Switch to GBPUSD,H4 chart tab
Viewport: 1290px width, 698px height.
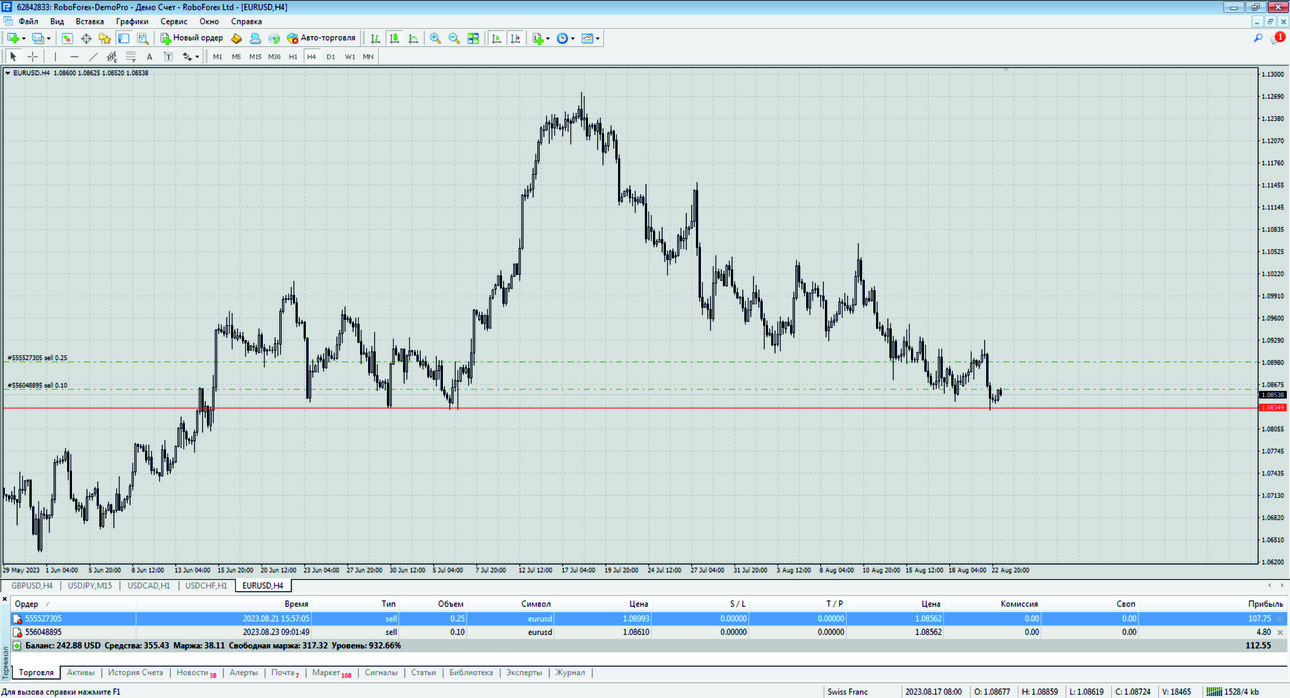click(32, 585)
